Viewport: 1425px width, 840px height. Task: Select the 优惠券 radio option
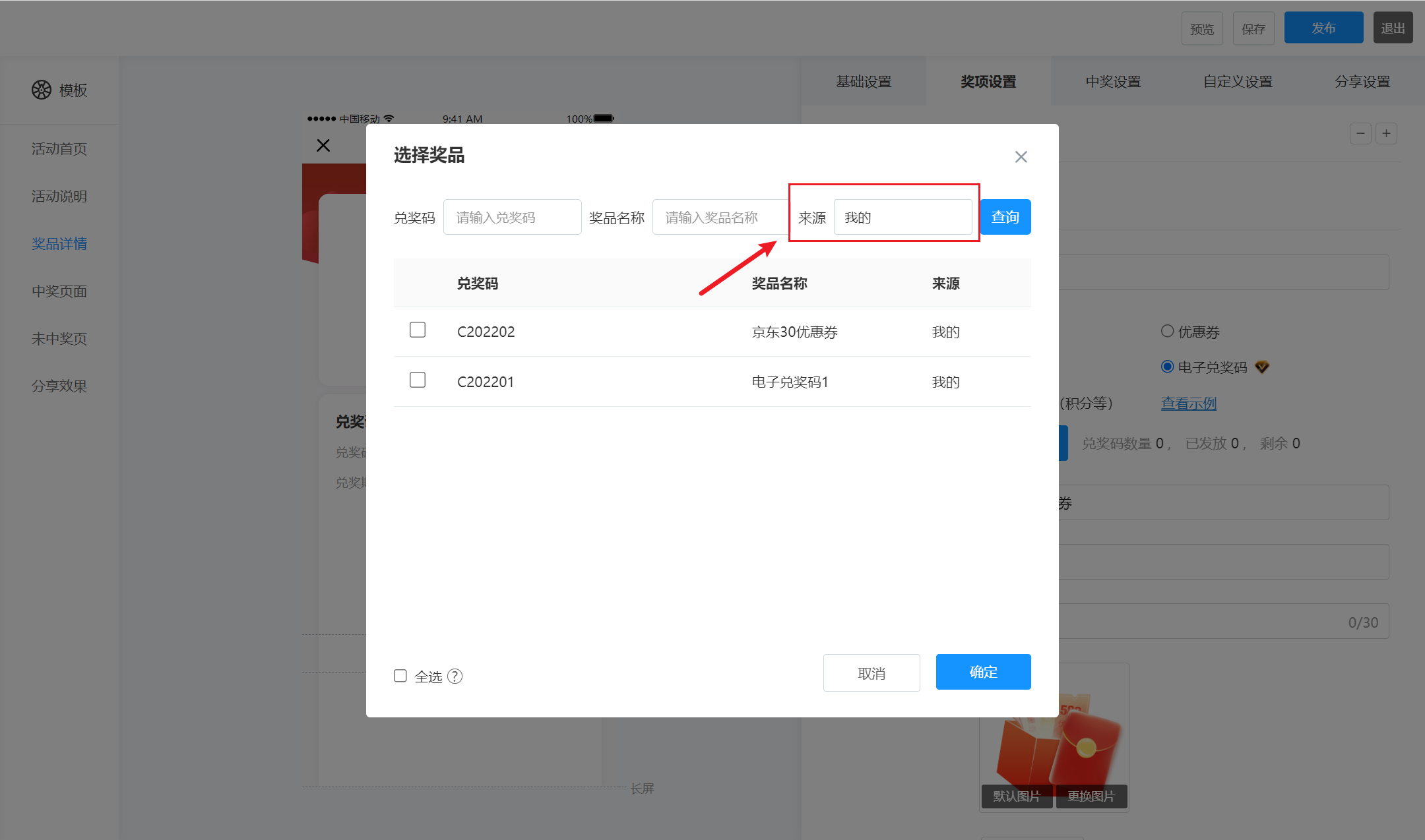[1168, 332]
